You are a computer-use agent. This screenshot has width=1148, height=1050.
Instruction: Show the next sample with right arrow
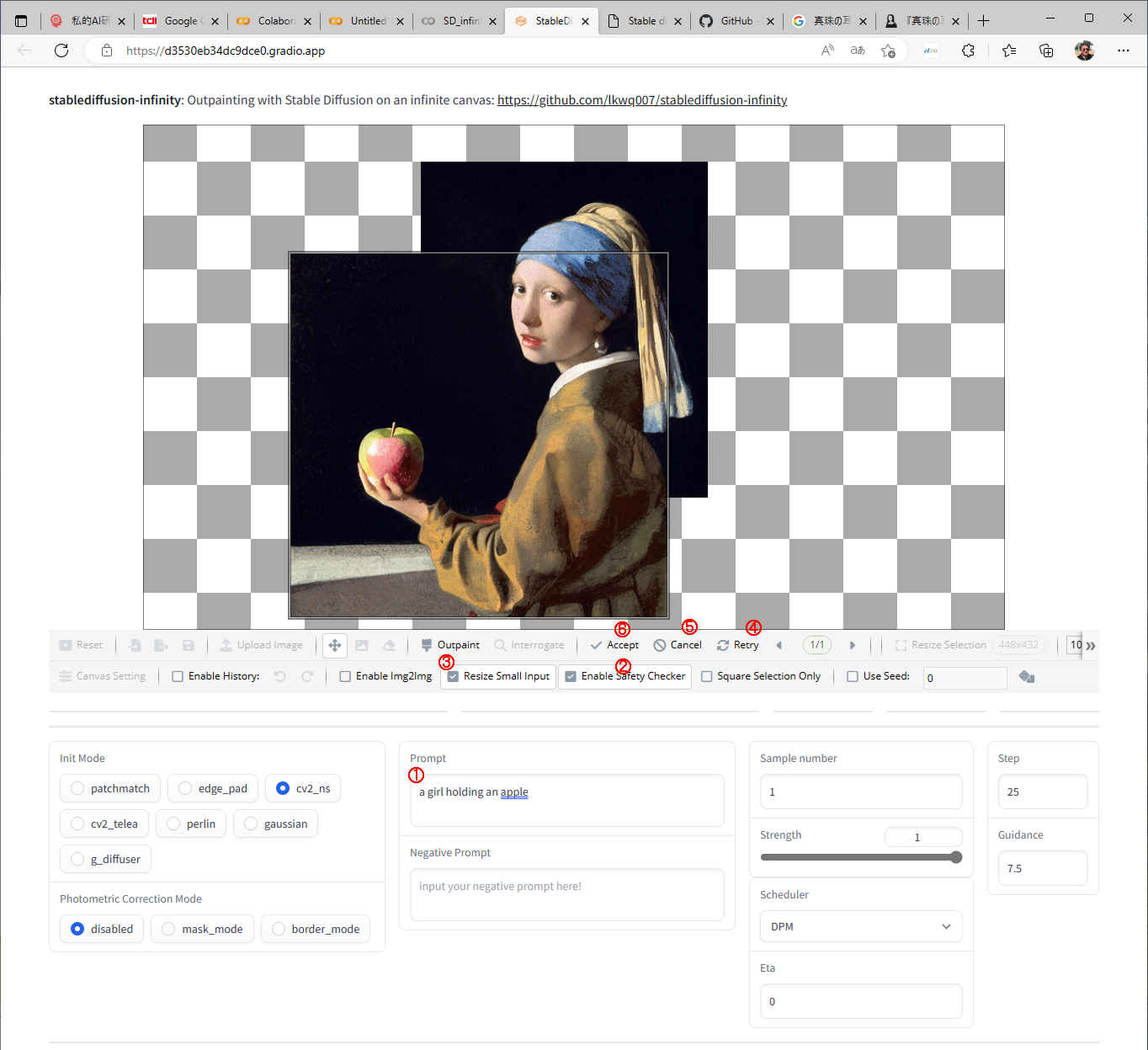click(852, 645)
